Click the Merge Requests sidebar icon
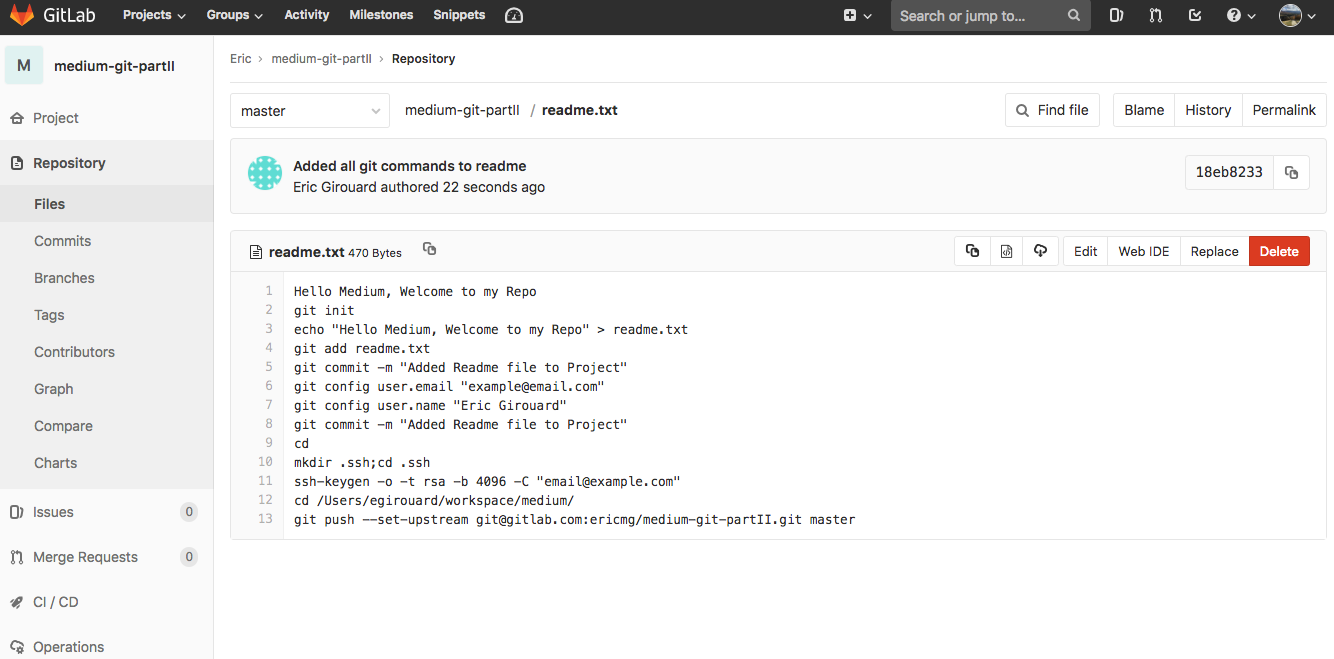 tap(16, 557)
